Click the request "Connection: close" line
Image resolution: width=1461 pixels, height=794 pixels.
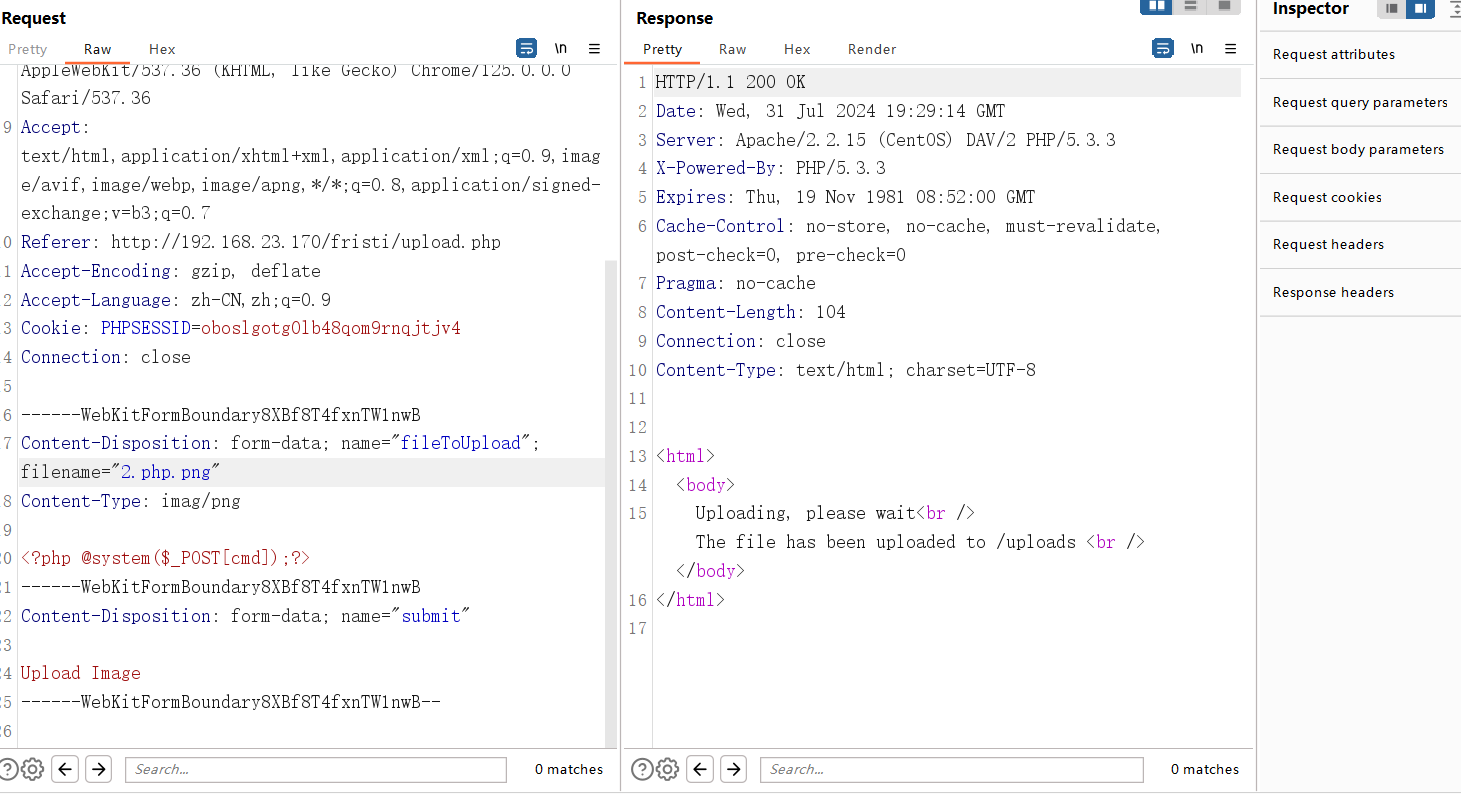click(106, 357)
